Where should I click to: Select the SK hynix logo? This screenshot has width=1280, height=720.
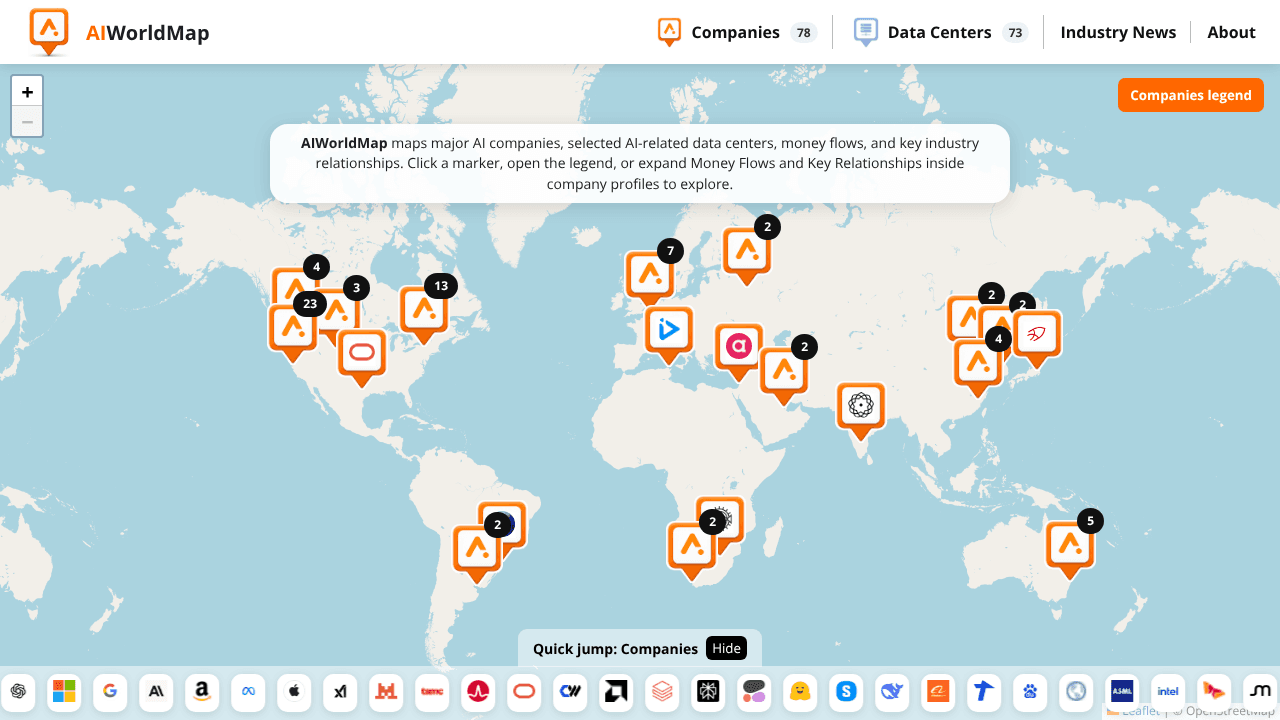1214,691
